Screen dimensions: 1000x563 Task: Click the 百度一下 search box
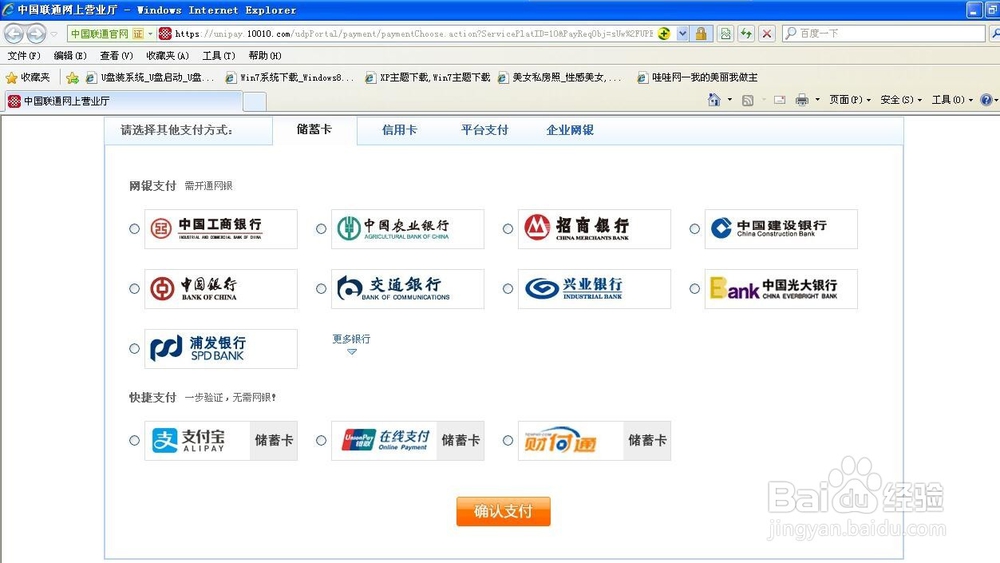(x=883, y=33)
